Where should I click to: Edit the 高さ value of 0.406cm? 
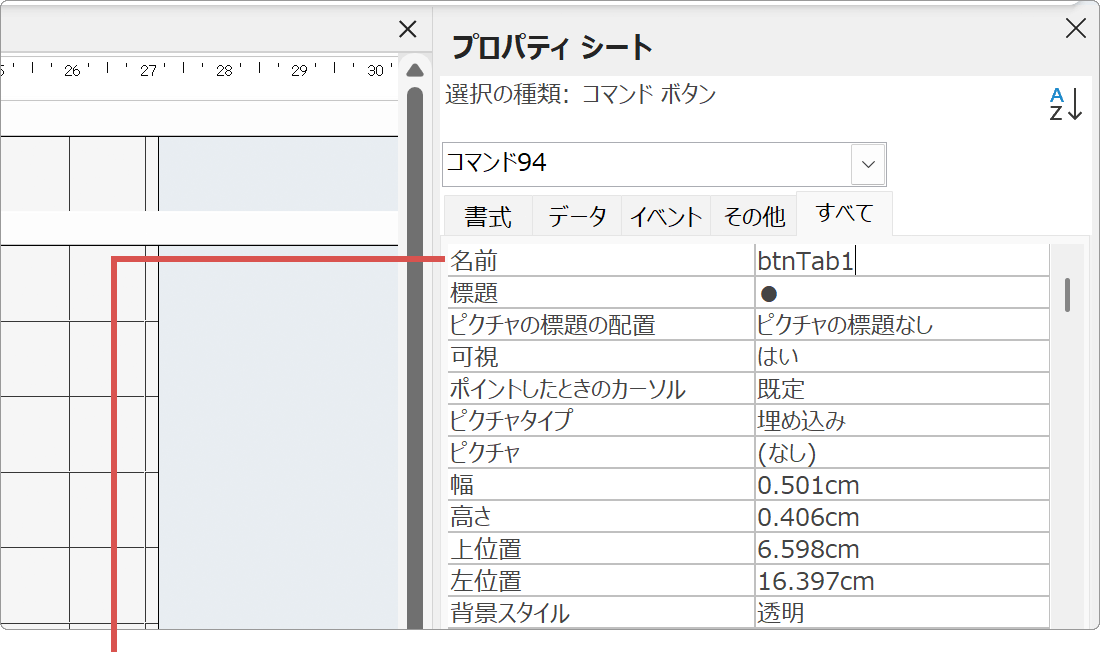coord(900,517)
